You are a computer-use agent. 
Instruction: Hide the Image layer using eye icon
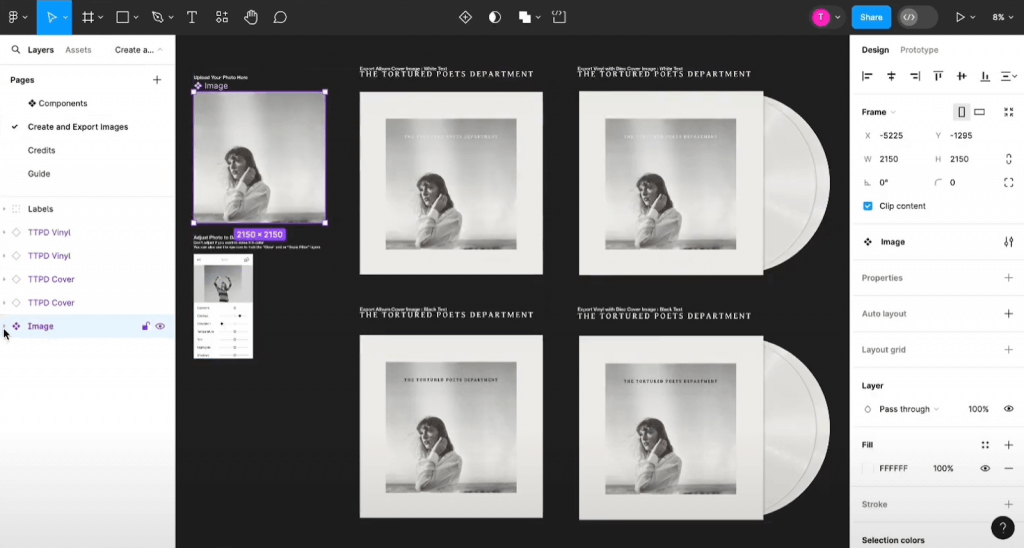pyautogui.click(x=160, y=326)
